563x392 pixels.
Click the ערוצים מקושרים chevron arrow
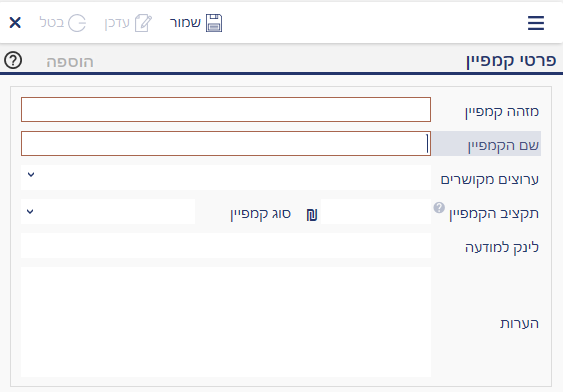point(31,175)
